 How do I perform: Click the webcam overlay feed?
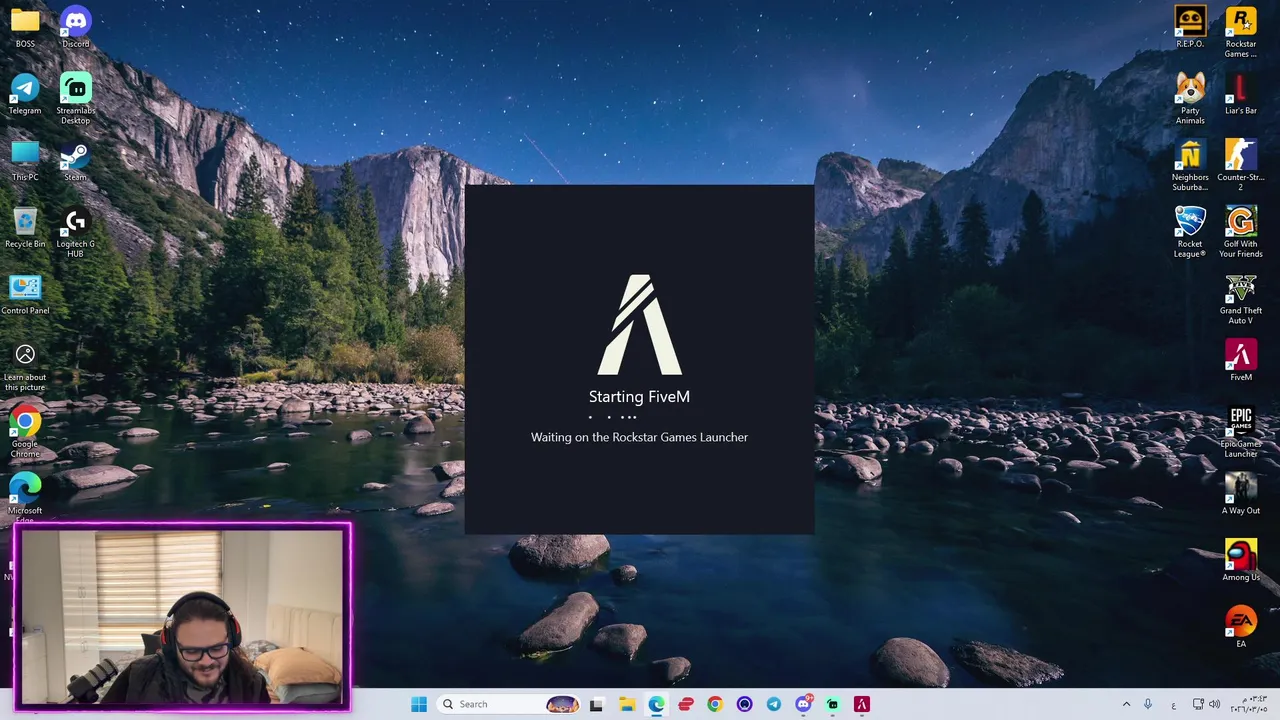[183, 616]
